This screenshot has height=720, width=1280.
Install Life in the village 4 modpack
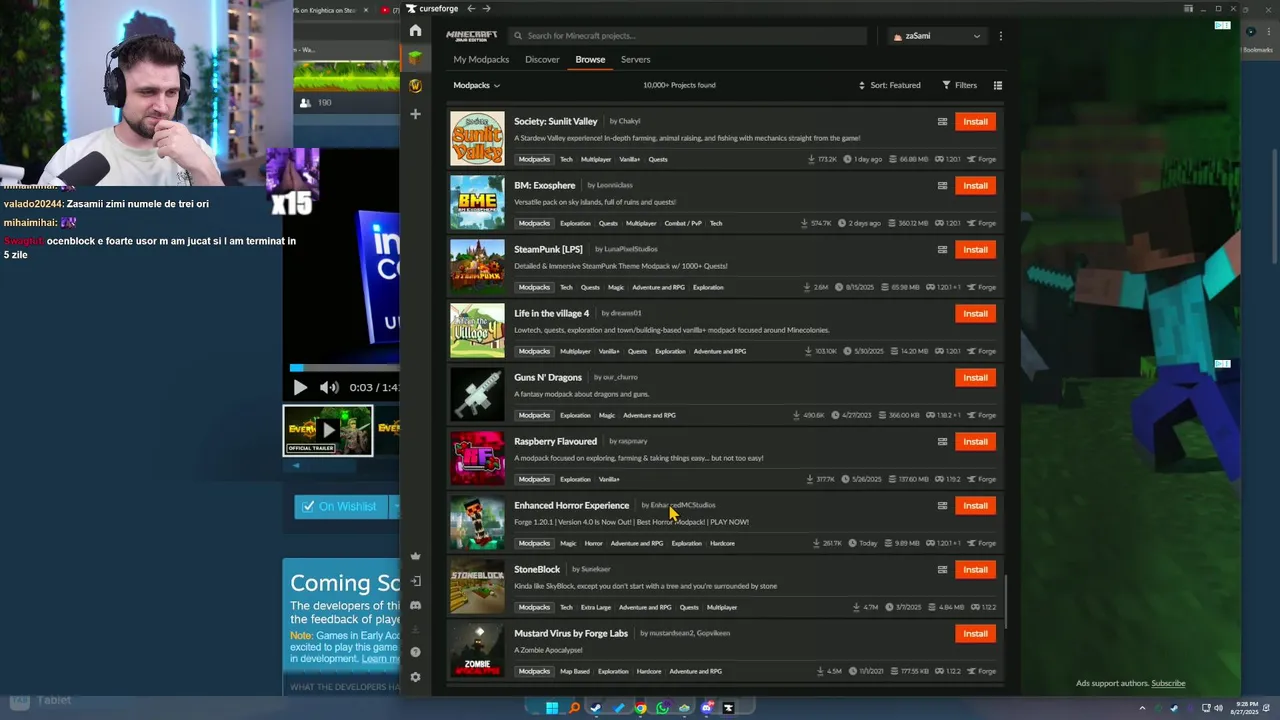[975, 314]
